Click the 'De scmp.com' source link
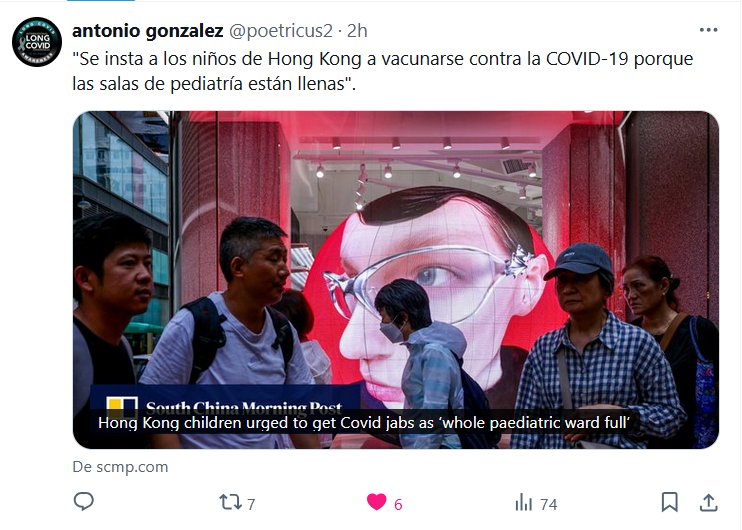Viewport: 742px width, 530px height. click(x=120, y=467)
